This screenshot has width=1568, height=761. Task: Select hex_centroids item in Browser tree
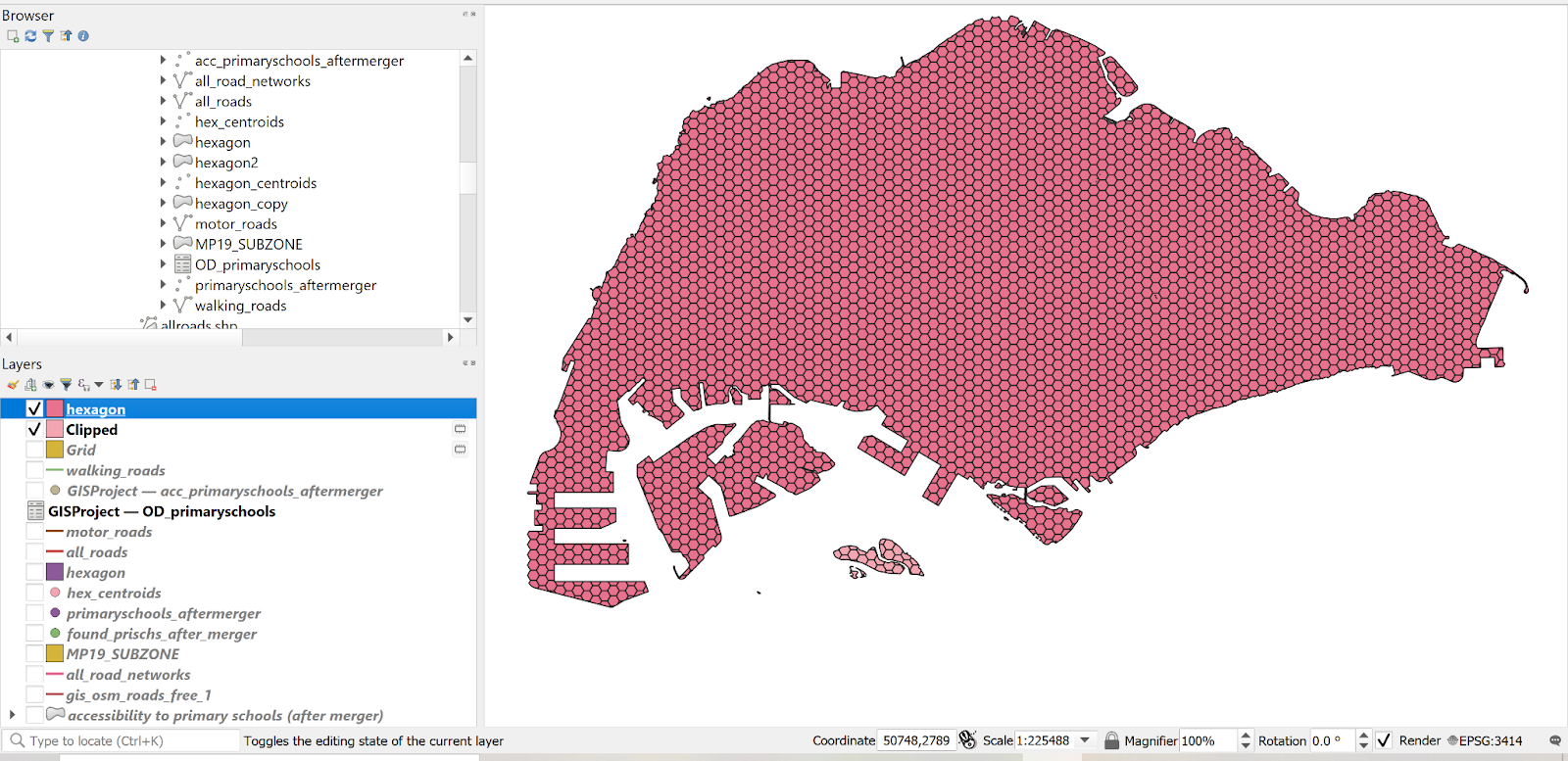239,121
